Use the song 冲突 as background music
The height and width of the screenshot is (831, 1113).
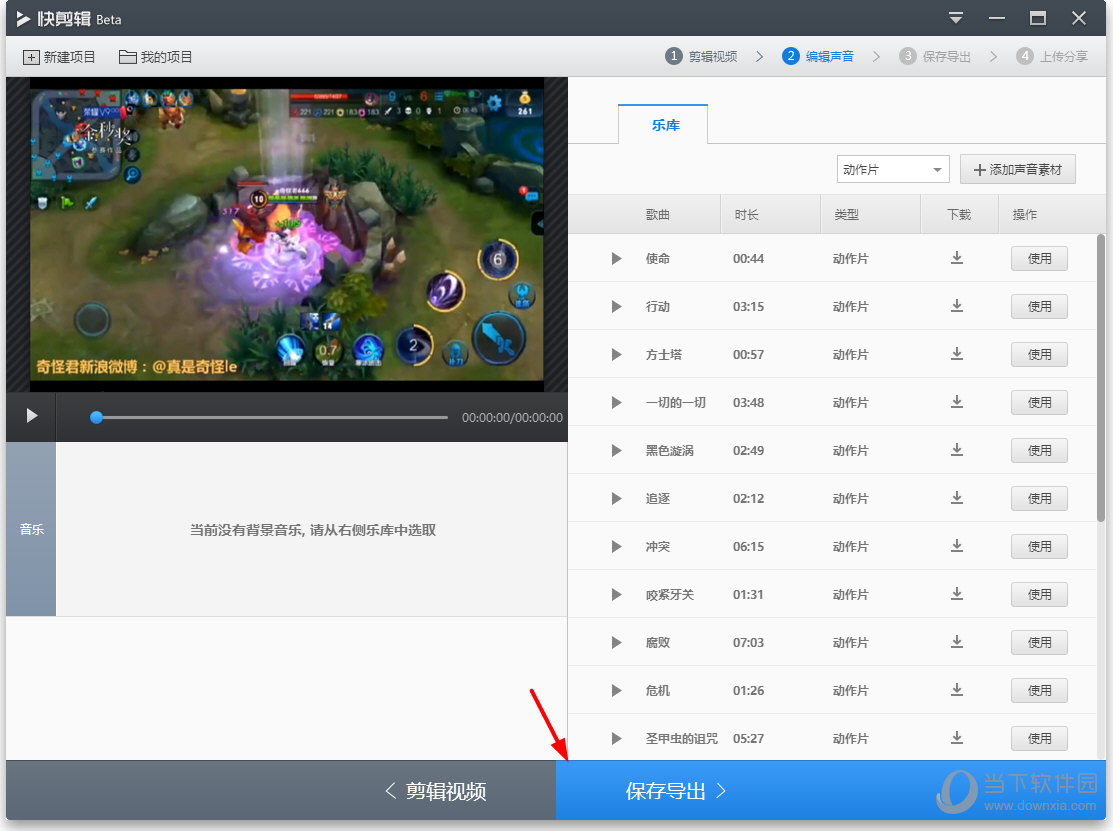1039,546
